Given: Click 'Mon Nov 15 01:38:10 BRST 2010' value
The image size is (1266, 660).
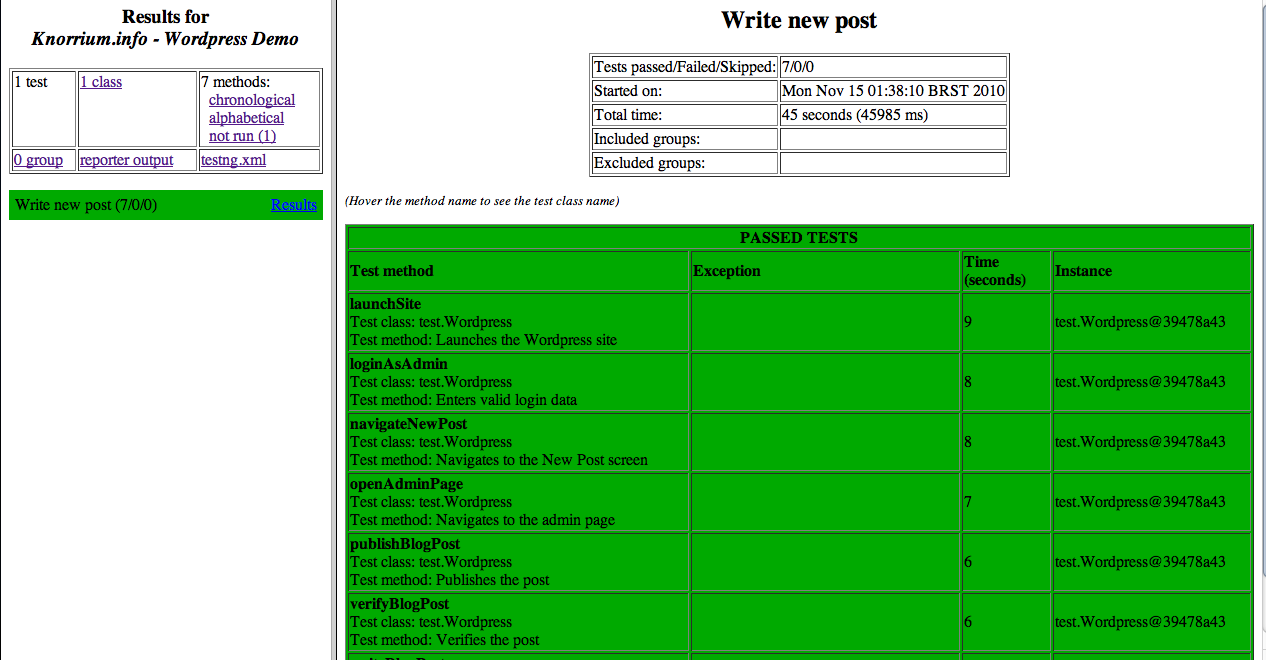Looking at the screenshot, I should pyautogui.click(x=893, y=91).
